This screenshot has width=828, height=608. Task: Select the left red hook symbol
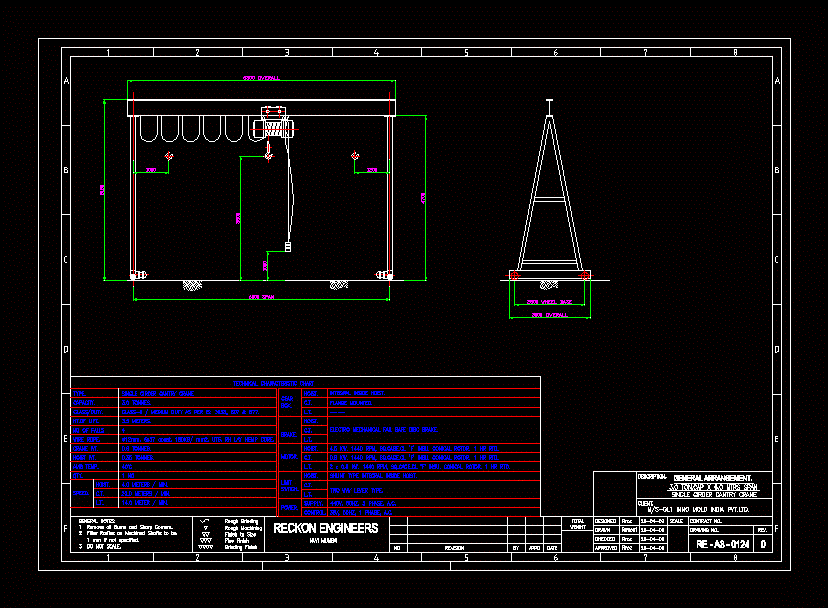[171, 155]
